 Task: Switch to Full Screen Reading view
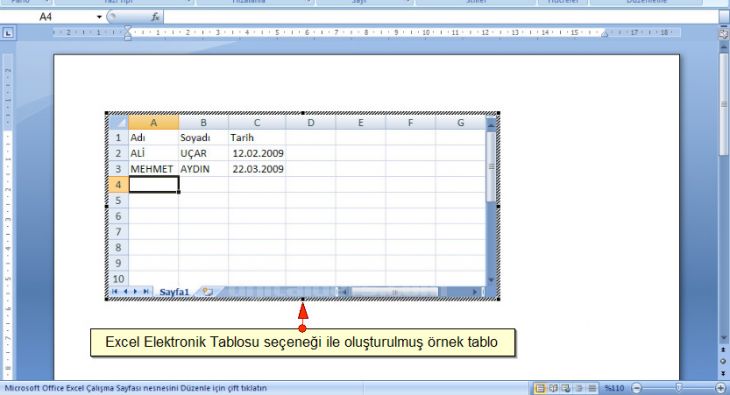point(553,388)
